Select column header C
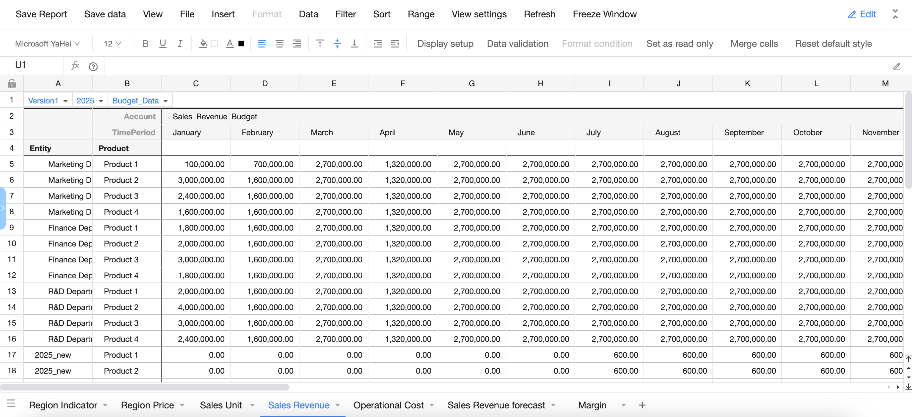This screenshot has height=417, width=912. coord(196,84)
